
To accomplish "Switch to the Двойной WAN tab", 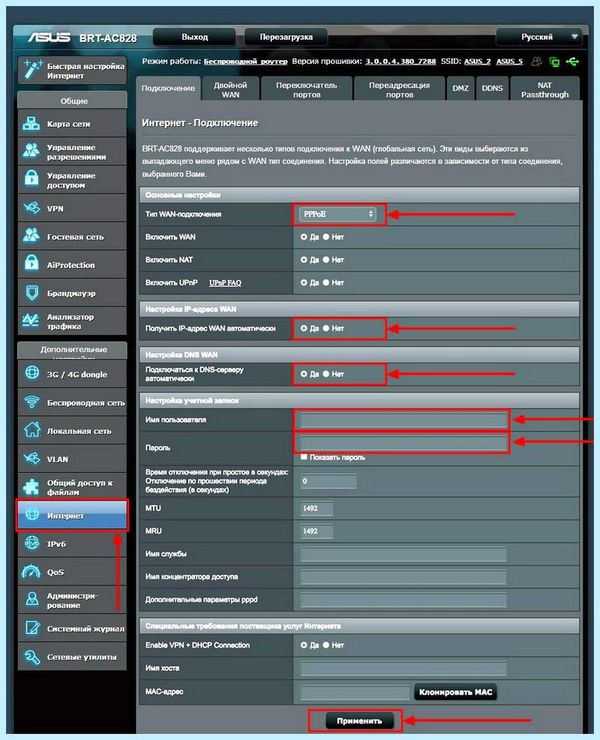I will tap(230, 89).
